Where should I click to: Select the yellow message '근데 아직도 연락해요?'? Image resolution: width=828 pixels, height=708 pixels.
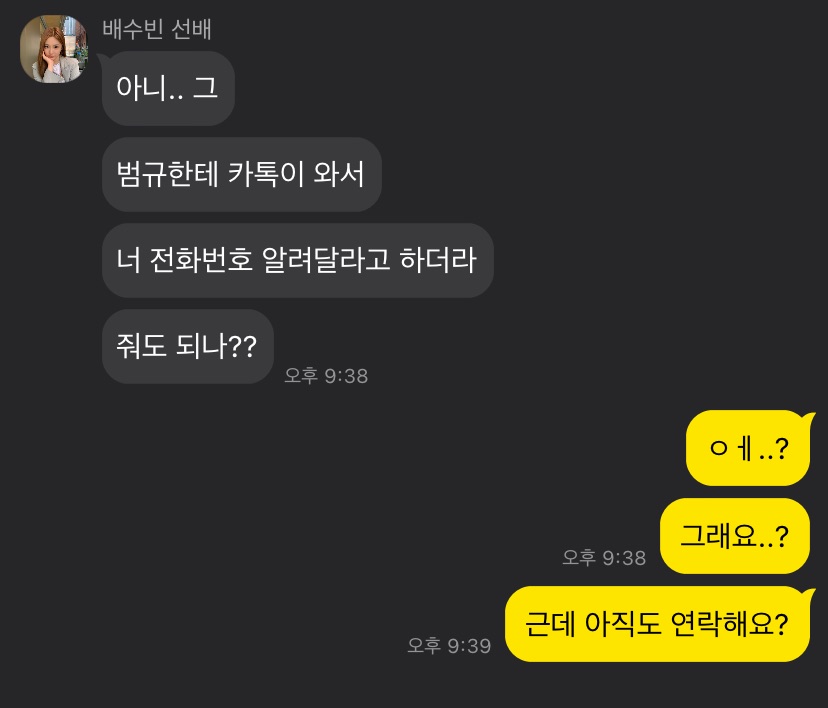[657, 624]
